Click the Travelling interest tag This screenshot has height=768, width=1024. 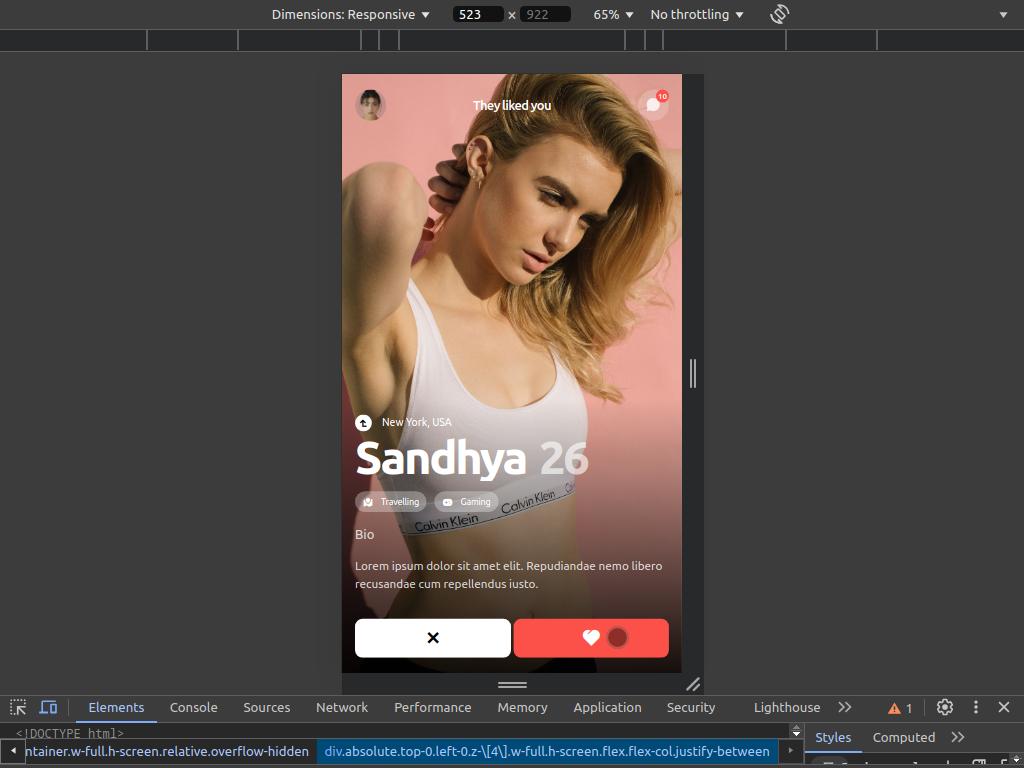[x=391, y=502]
